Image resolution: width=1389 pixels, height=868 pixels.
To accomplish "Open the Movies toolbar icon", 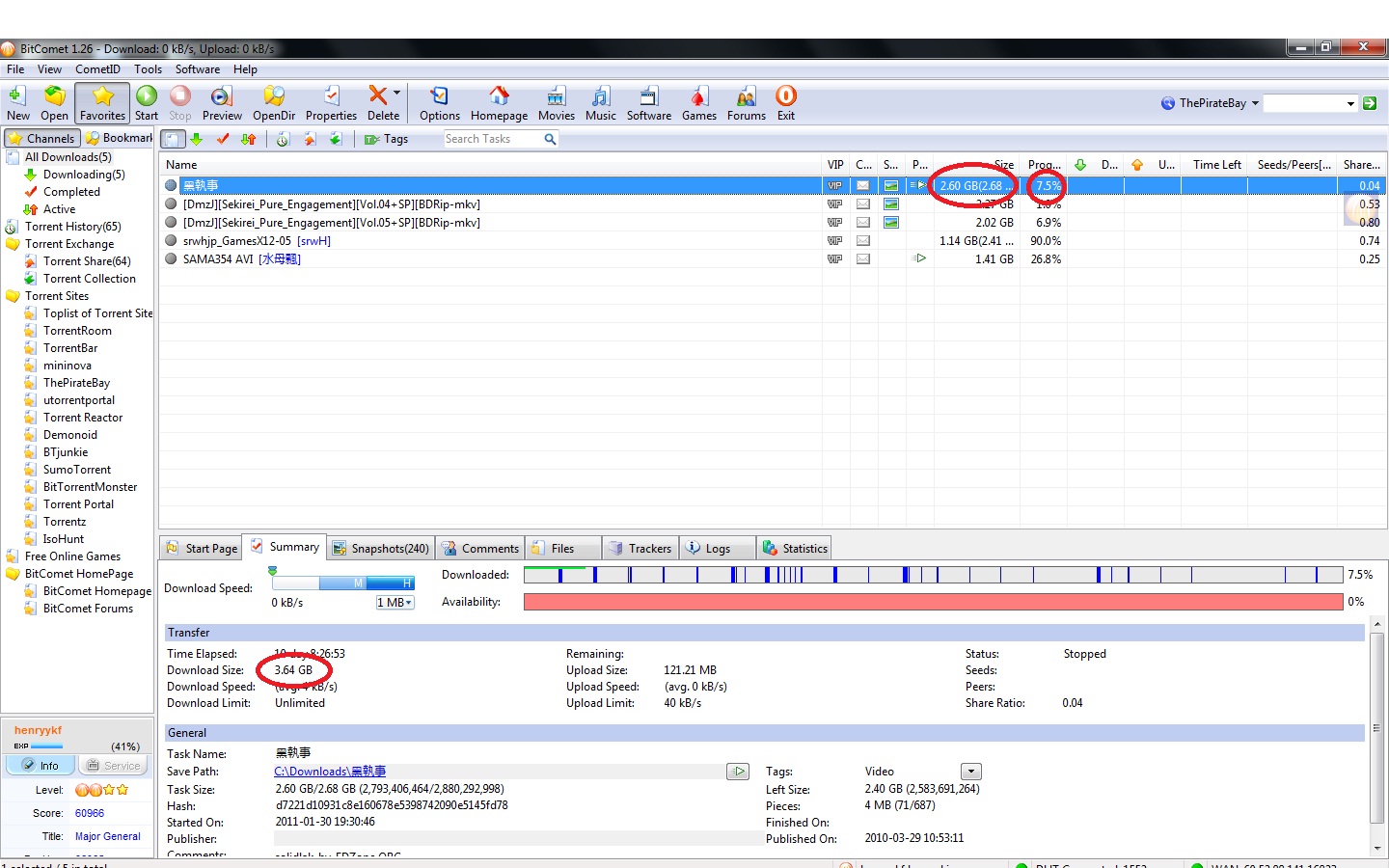I will coord(557,103).
